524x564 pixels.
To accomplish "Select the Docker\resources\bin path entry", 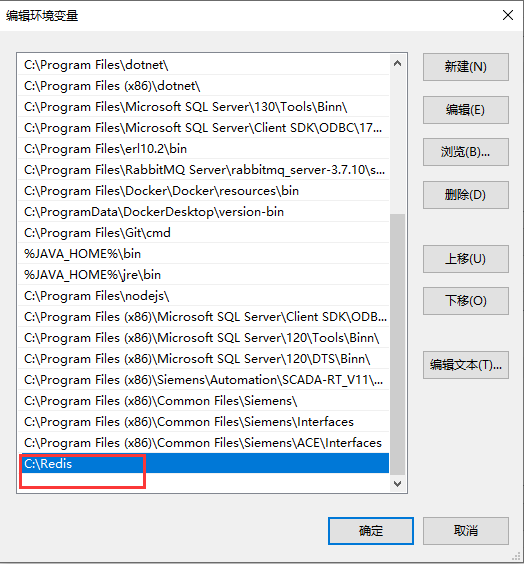I will (x=204, y=191).
